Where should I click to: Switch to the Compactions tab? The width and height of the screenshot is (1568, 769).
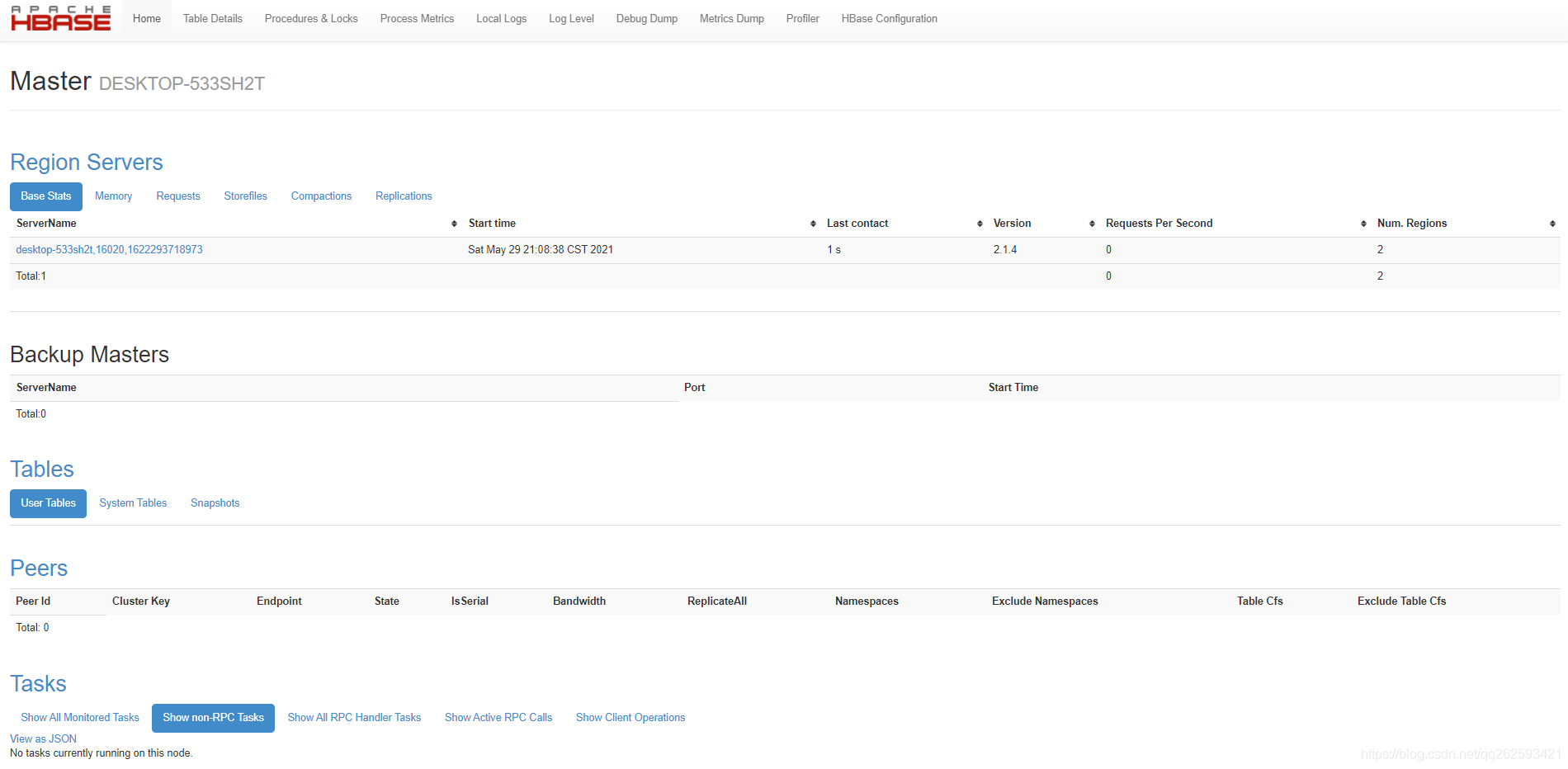321,196
